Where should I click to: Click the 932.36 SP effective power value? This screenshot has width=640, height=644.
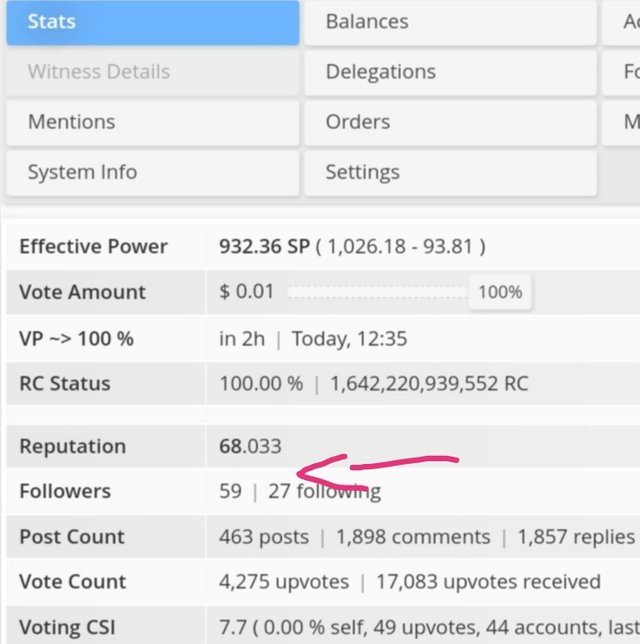(x=263, y=247)
